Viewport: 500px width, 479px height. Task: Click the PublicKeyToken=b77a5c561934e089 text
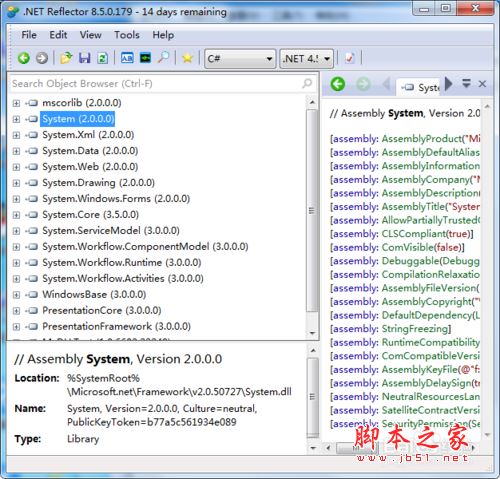tap(152, 422)
